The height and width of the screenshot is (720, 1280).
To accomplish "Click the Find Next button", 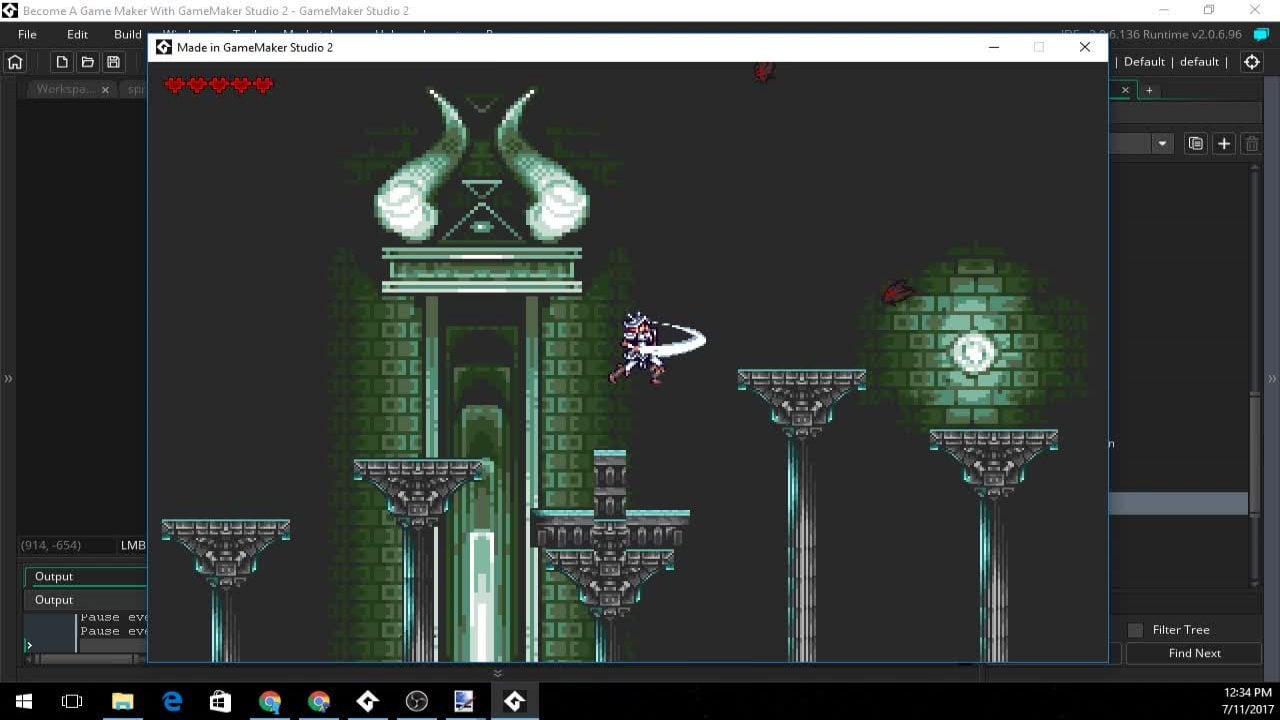I will point(1194,653).
